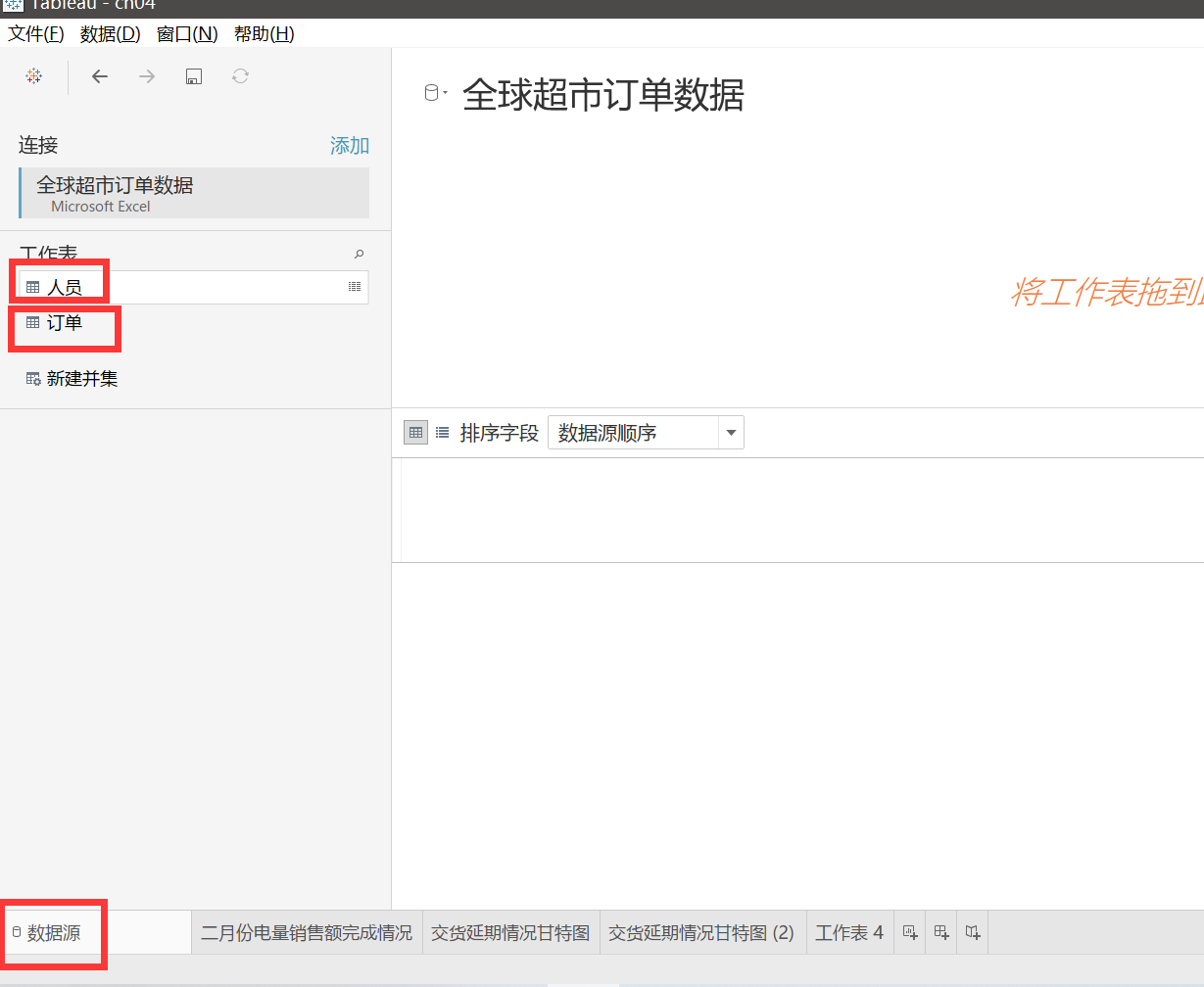1204x987 pixels.
Task: Click the 全球超市订单数据 data source title
Action: coord(603,95)
